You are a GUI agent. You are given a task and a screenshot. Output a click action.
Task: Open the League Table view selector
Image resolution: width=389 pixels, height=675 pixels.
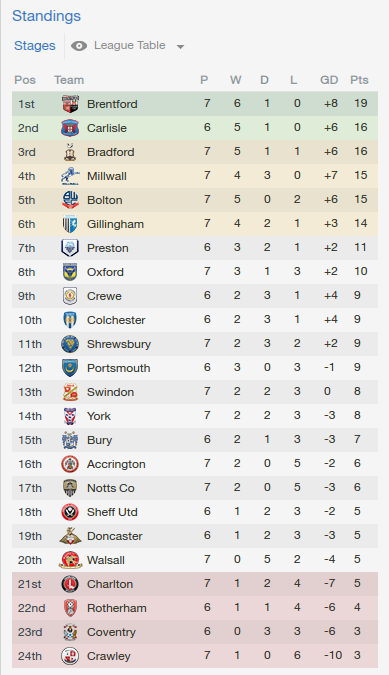click(130, 45)
